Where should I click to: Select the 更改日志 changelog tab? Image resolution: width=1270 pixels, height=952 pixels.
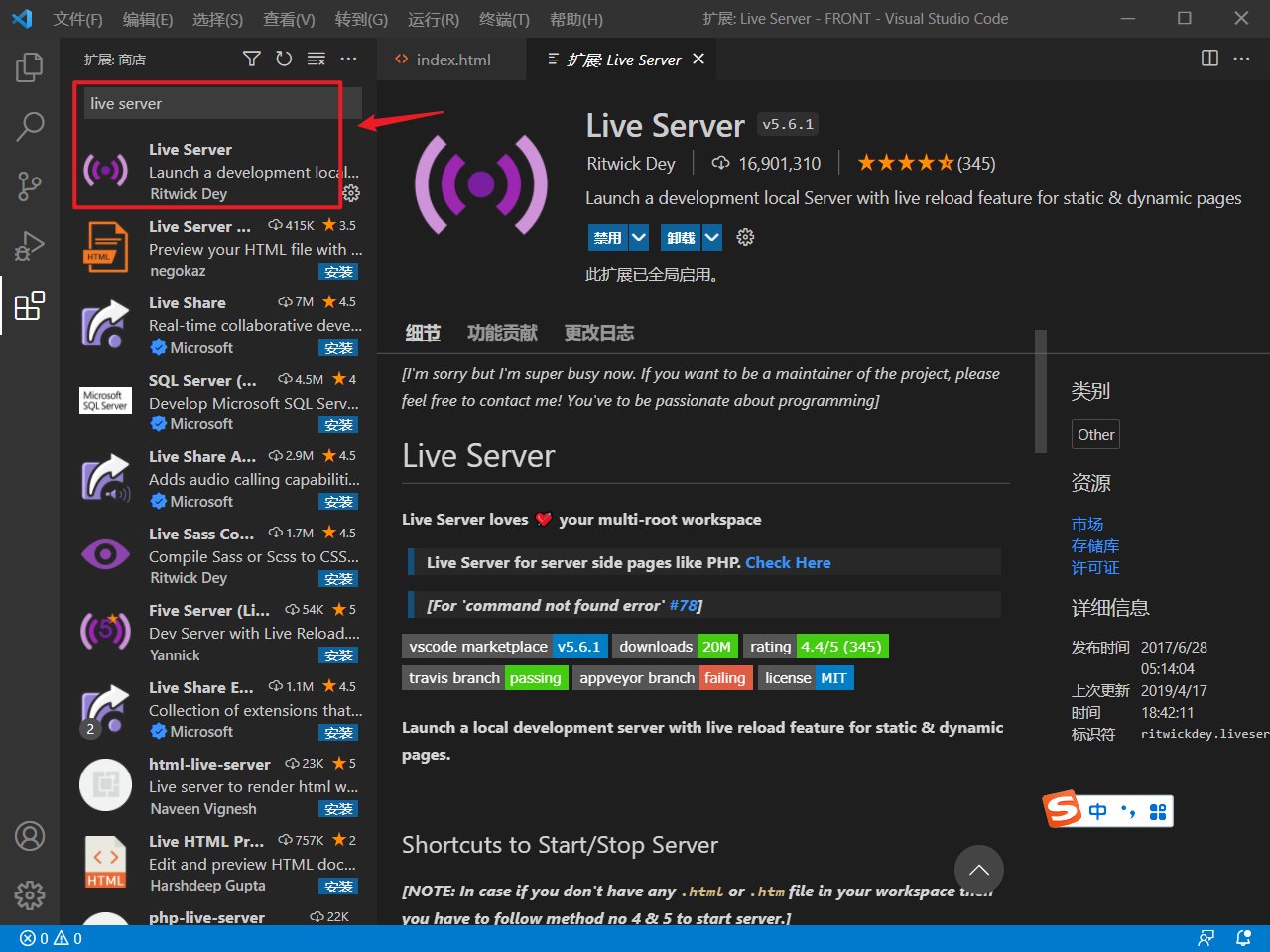(x=598, y=333)
